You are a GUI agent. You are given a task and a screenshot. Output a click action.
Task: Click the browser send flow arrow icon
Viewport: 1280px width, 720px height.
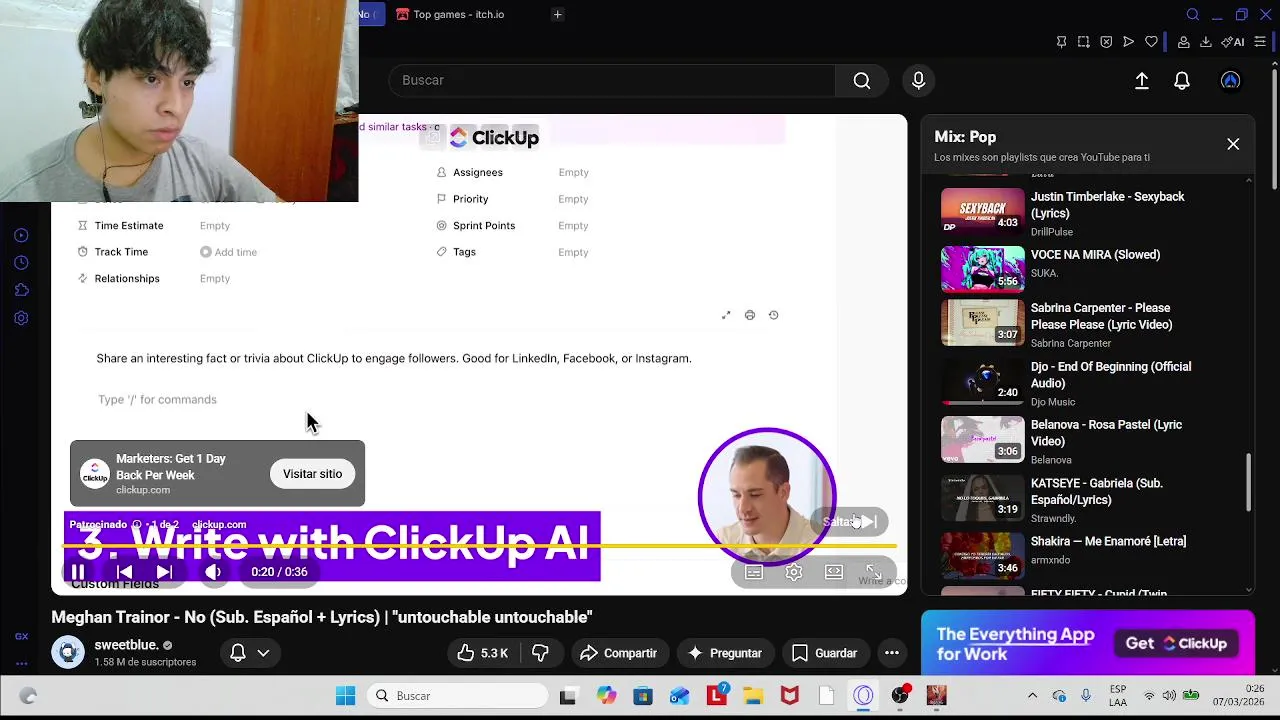click(1129, 42)
